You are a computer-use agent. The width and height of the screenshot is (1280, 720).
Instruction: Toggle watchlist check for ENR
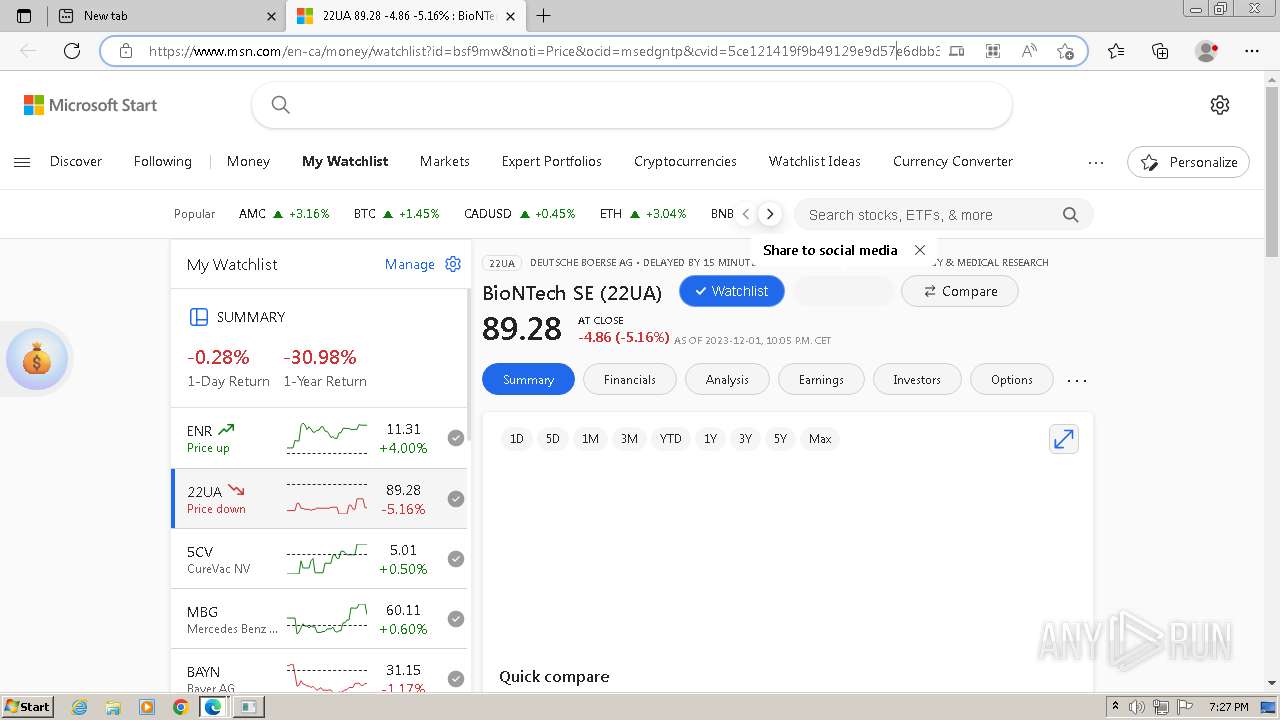pos(456,438)
